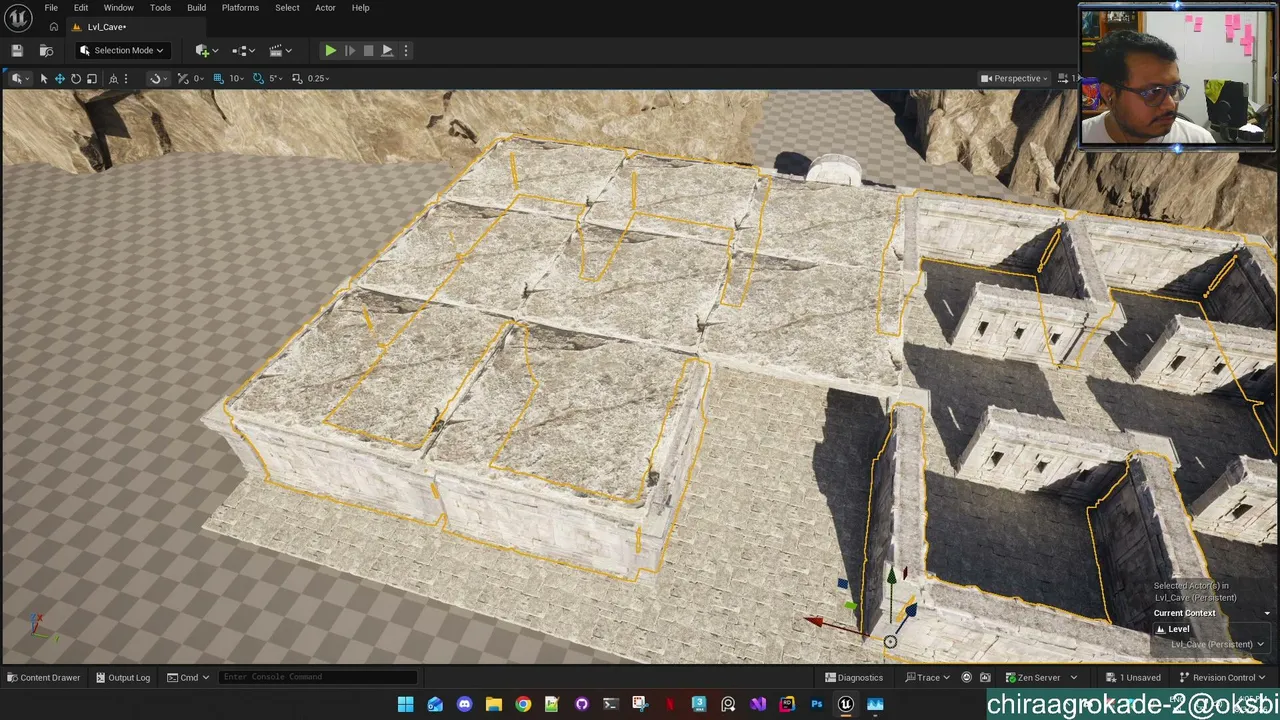This screenshot has width=1280, height=720.
Task: Open the Trace dropdown
Action: tap(927, 678)
